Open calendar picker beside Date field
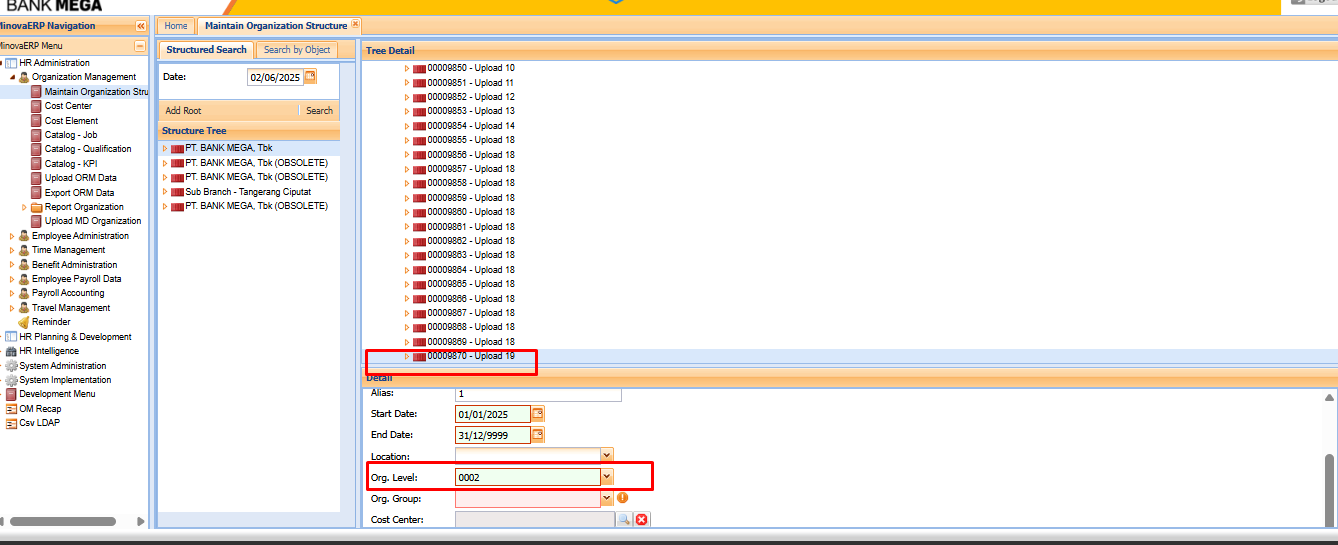This screenshot has height=545, width=1338. click(310, 76)
